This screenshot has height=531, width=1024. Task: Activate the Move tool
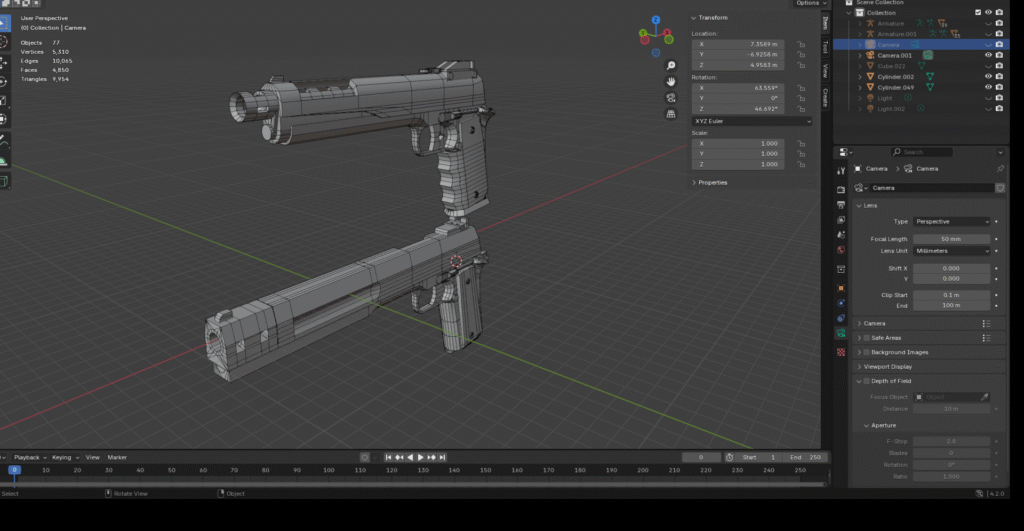point(4,62)
